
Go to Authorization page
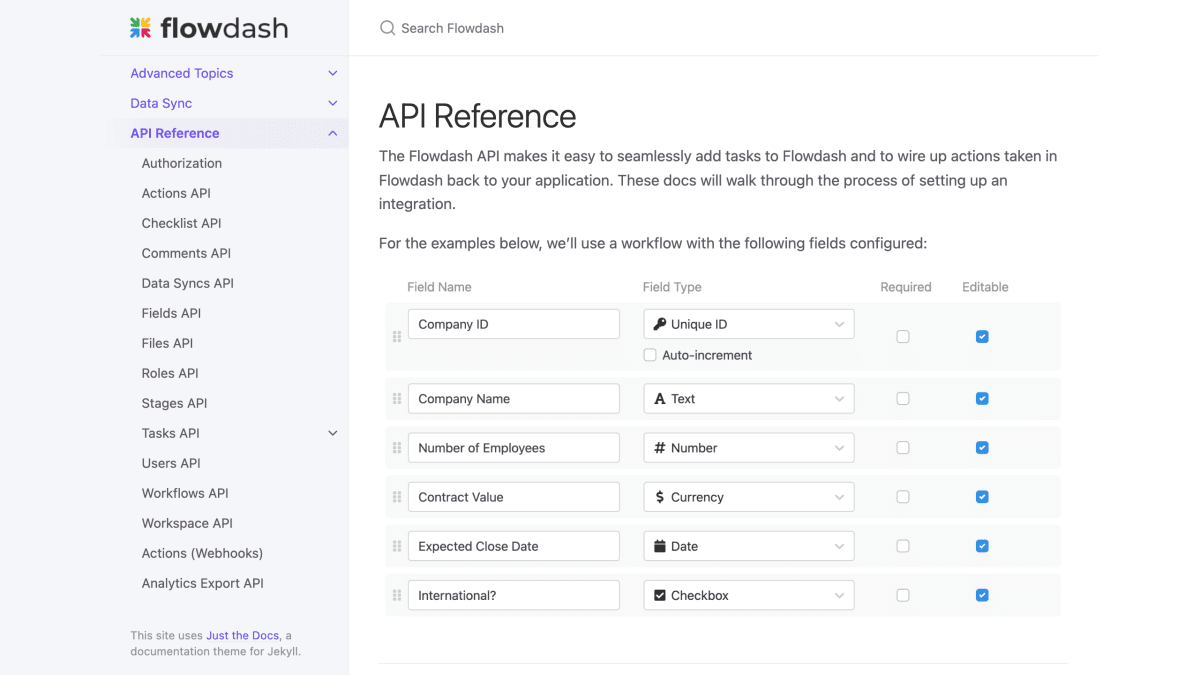point(182,163)
